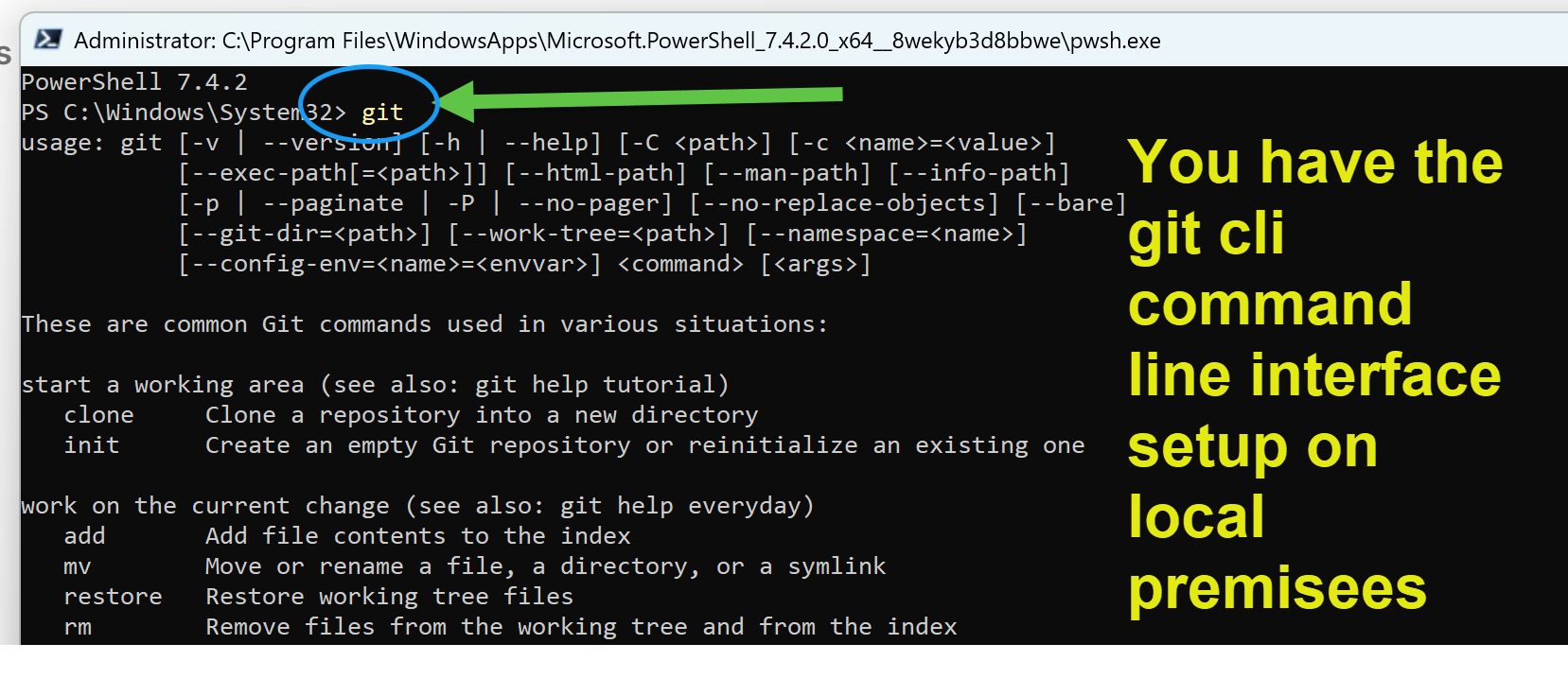Image resolution: width=1568 pixels, height=696 pixels.
Task: Click the '[--namespace=<name>]' option text
Action: [887, 234]
